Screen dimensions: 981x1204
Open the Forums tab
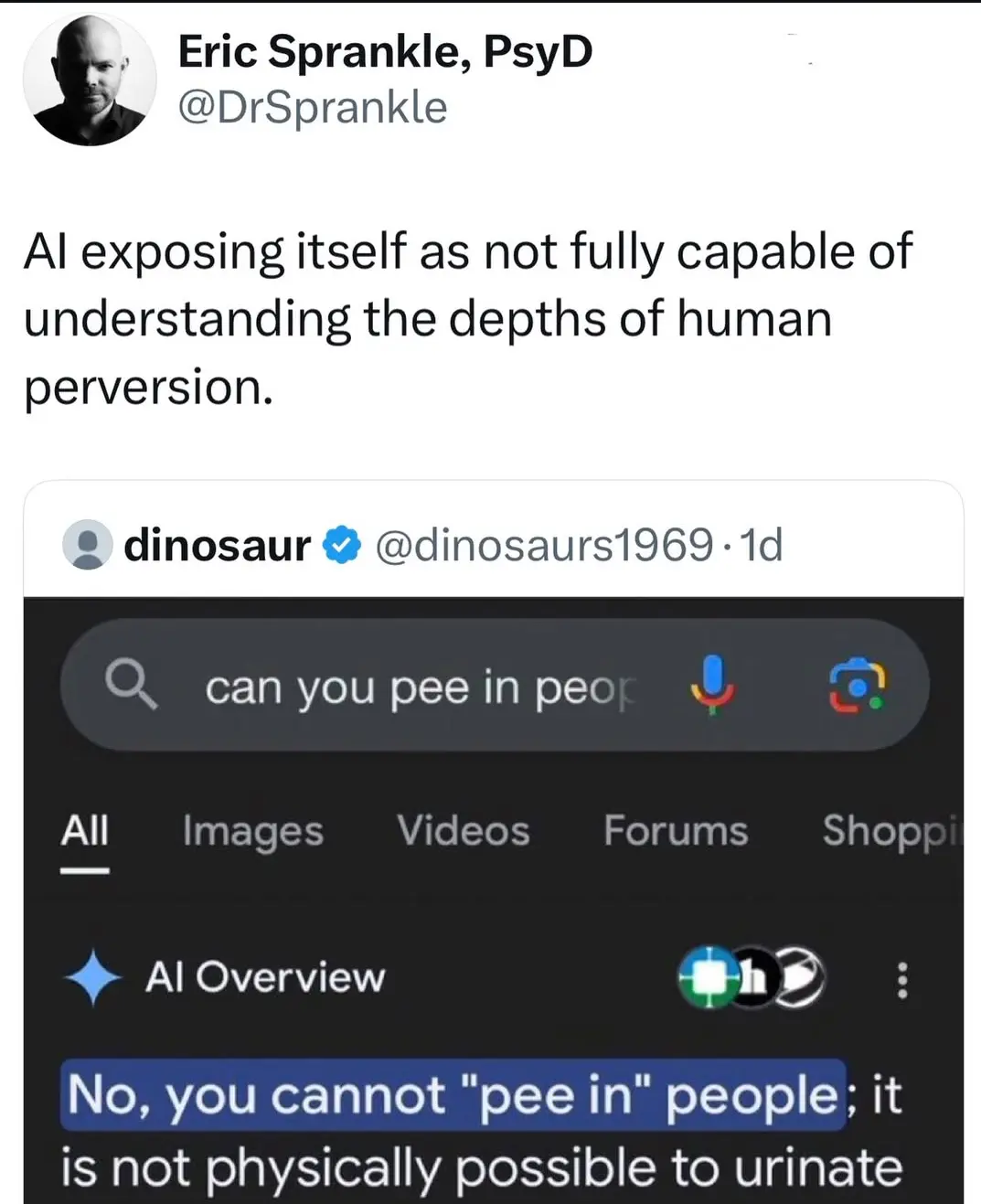click(x=676, y=831)
